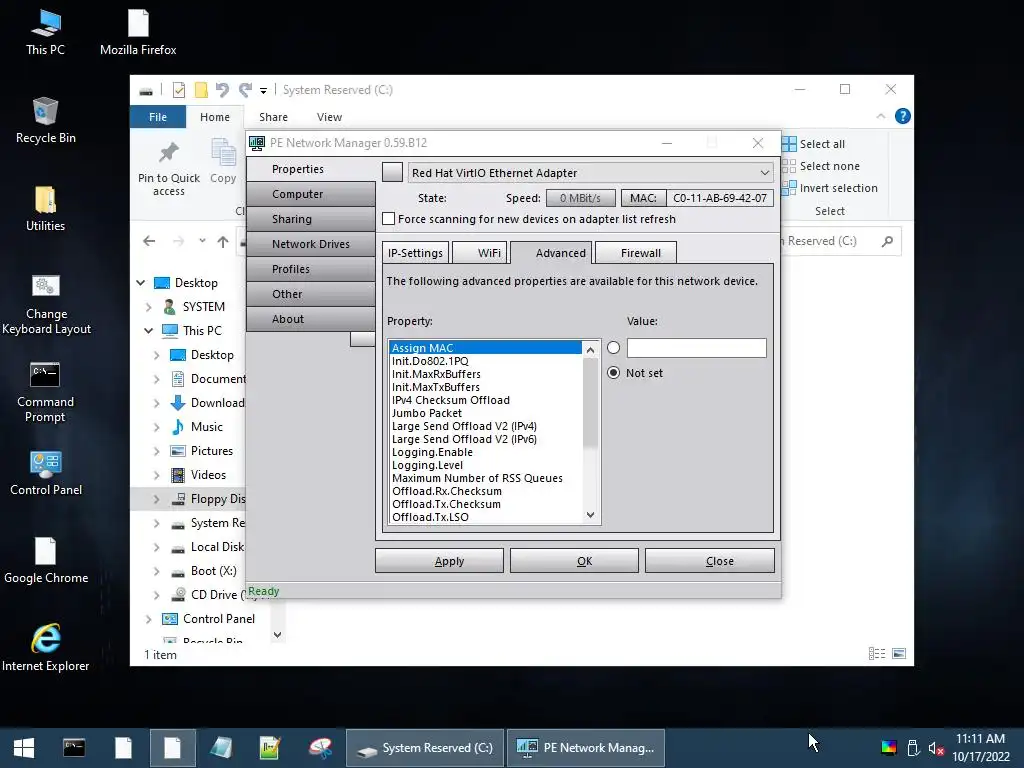Click the MAC button

[643, 198]
